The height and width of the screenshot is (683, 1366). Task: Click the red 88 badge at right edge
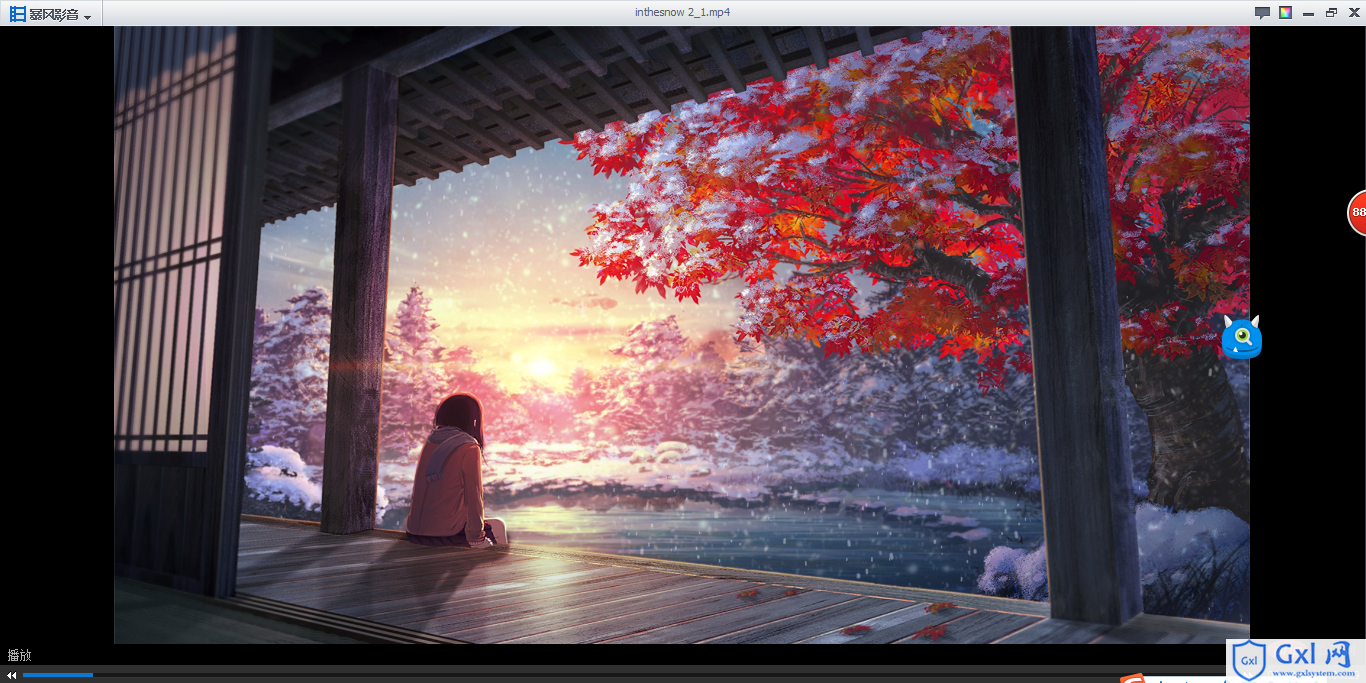[1357, 212]
